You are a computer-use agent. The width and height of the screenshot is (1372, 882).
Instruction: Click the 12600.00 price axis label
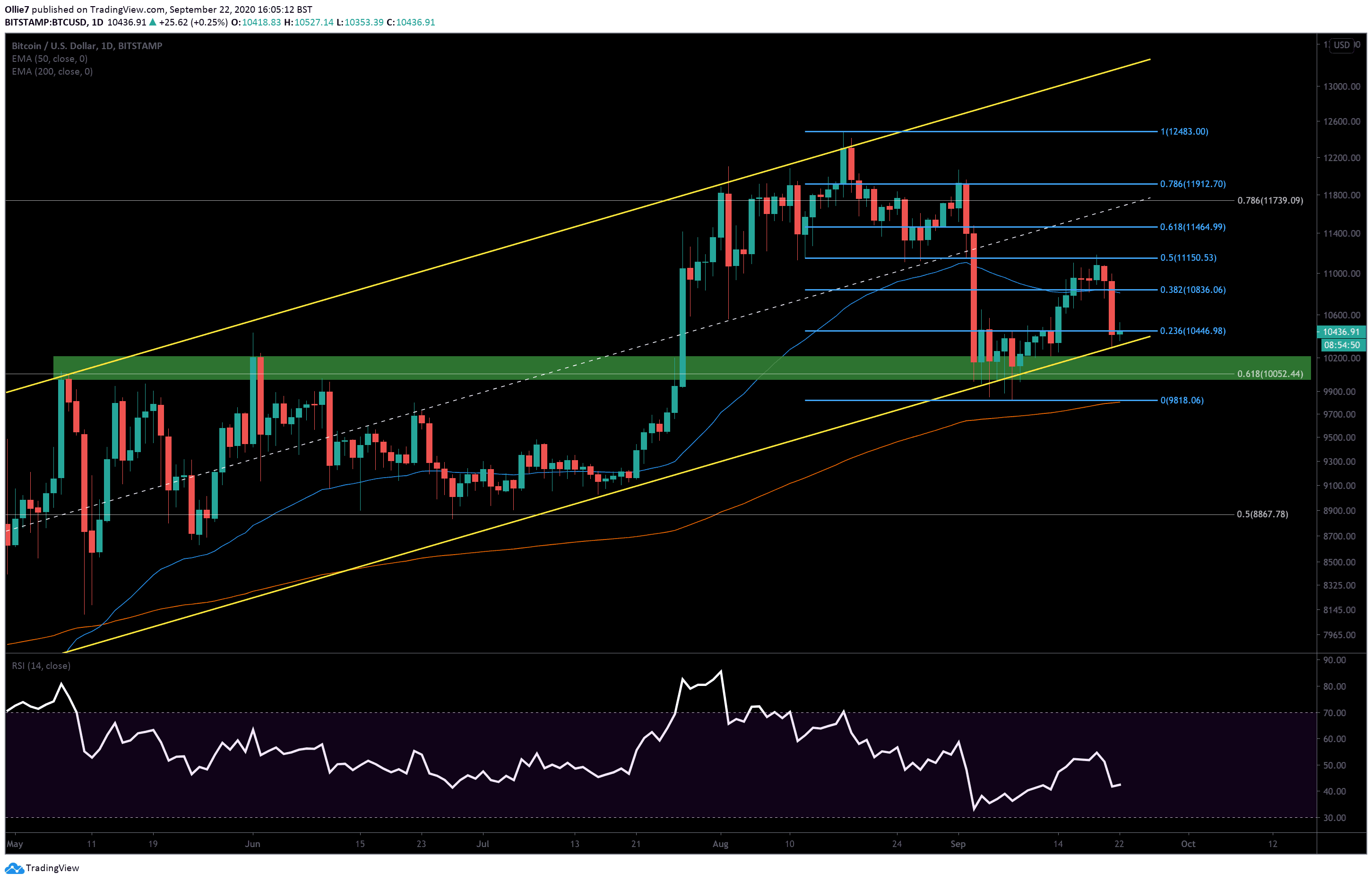pos(1342,121)
